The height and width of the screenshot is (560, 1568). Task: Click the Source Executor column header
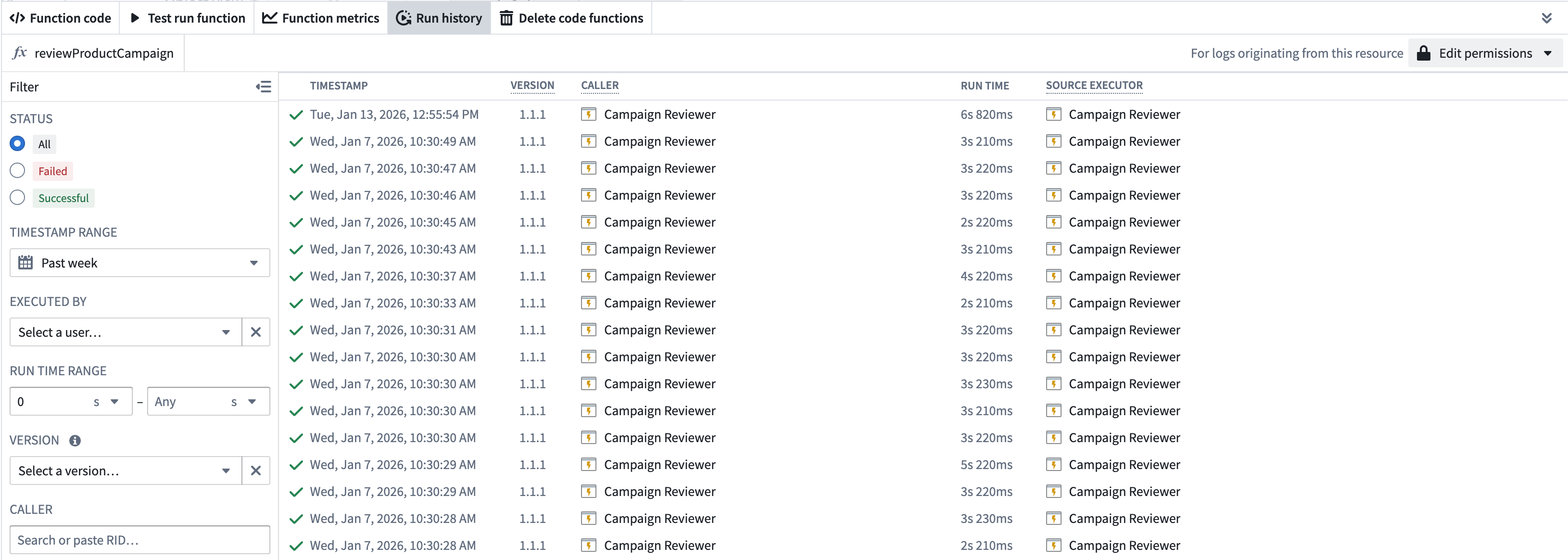coord(1094,85)
